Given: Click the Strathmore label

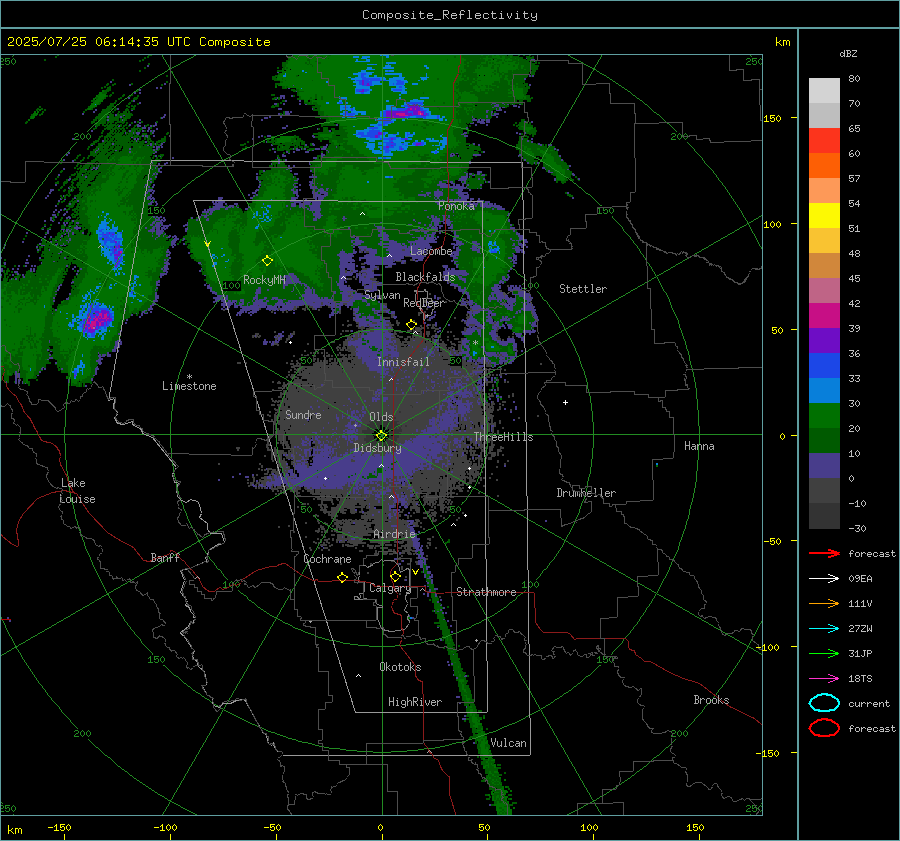Looking at the screenshot, I should coord(486,592).
